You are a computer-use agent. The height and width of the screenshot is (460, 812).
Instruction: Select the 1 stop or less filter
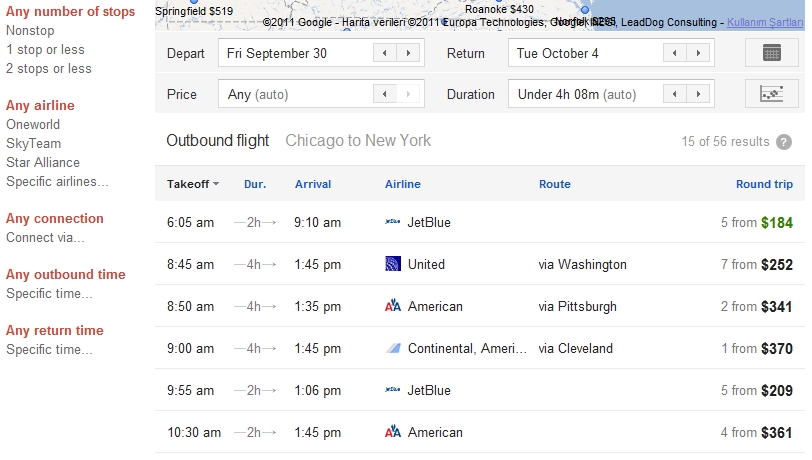45,50
